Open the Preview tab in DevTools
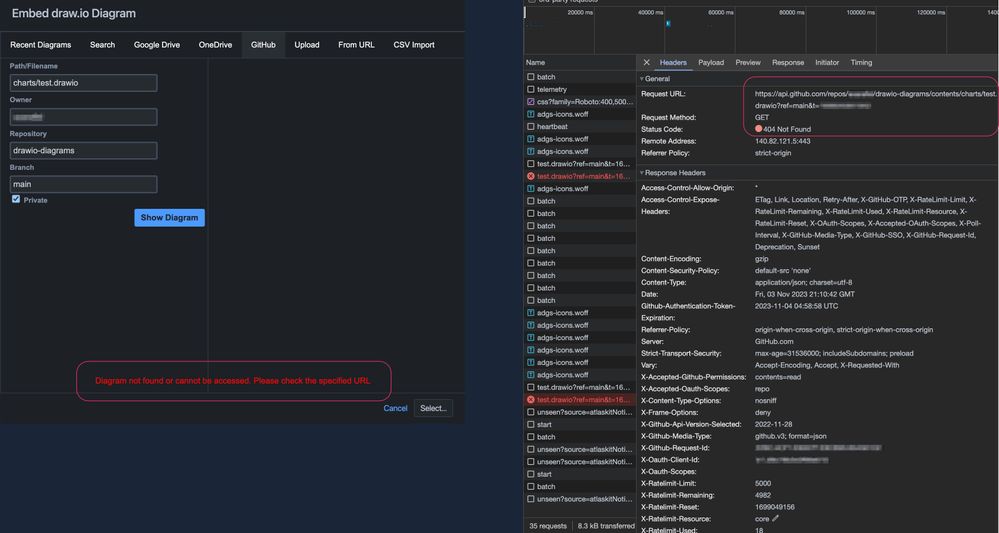 (x=748, y=62)
